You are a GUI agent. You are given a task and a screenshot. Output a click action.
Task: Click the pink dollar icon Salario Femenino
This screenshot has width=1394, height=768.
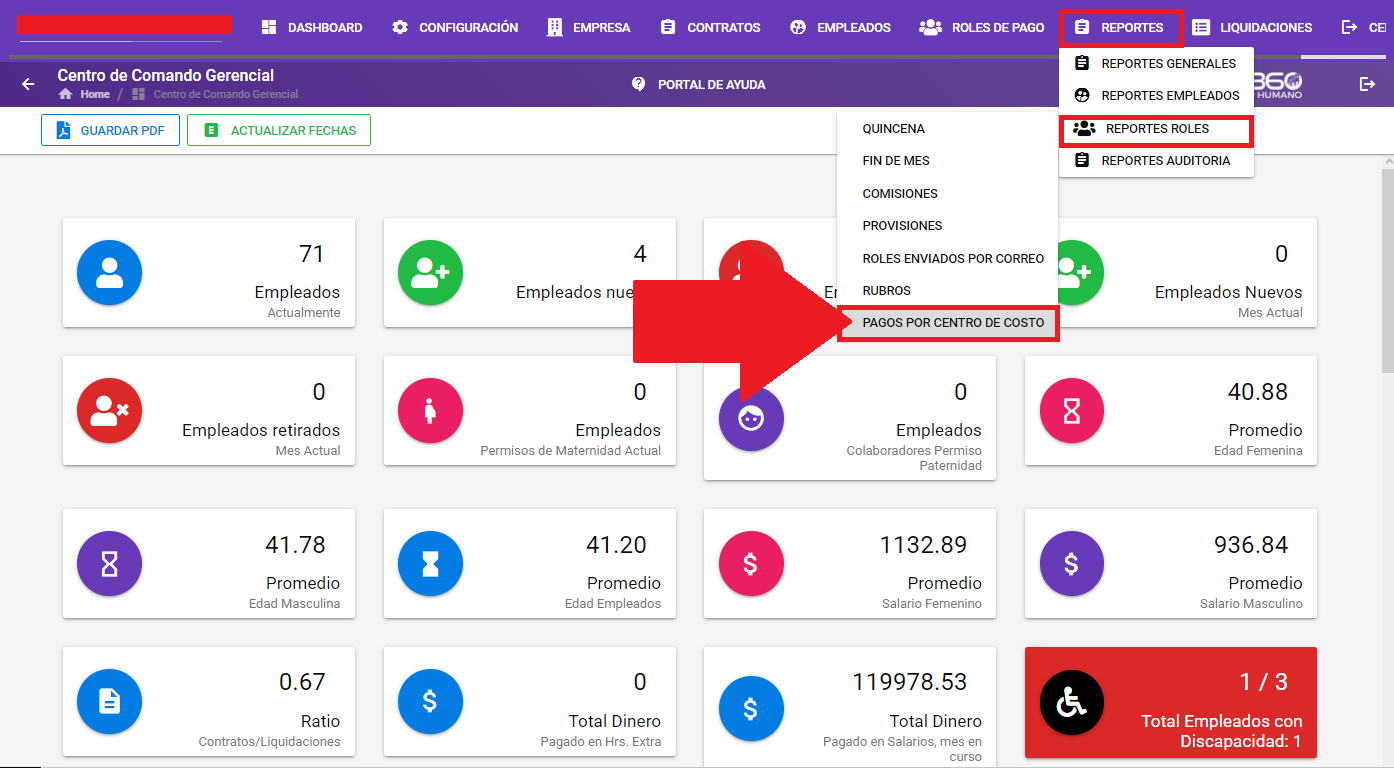(x=751, y=564)
